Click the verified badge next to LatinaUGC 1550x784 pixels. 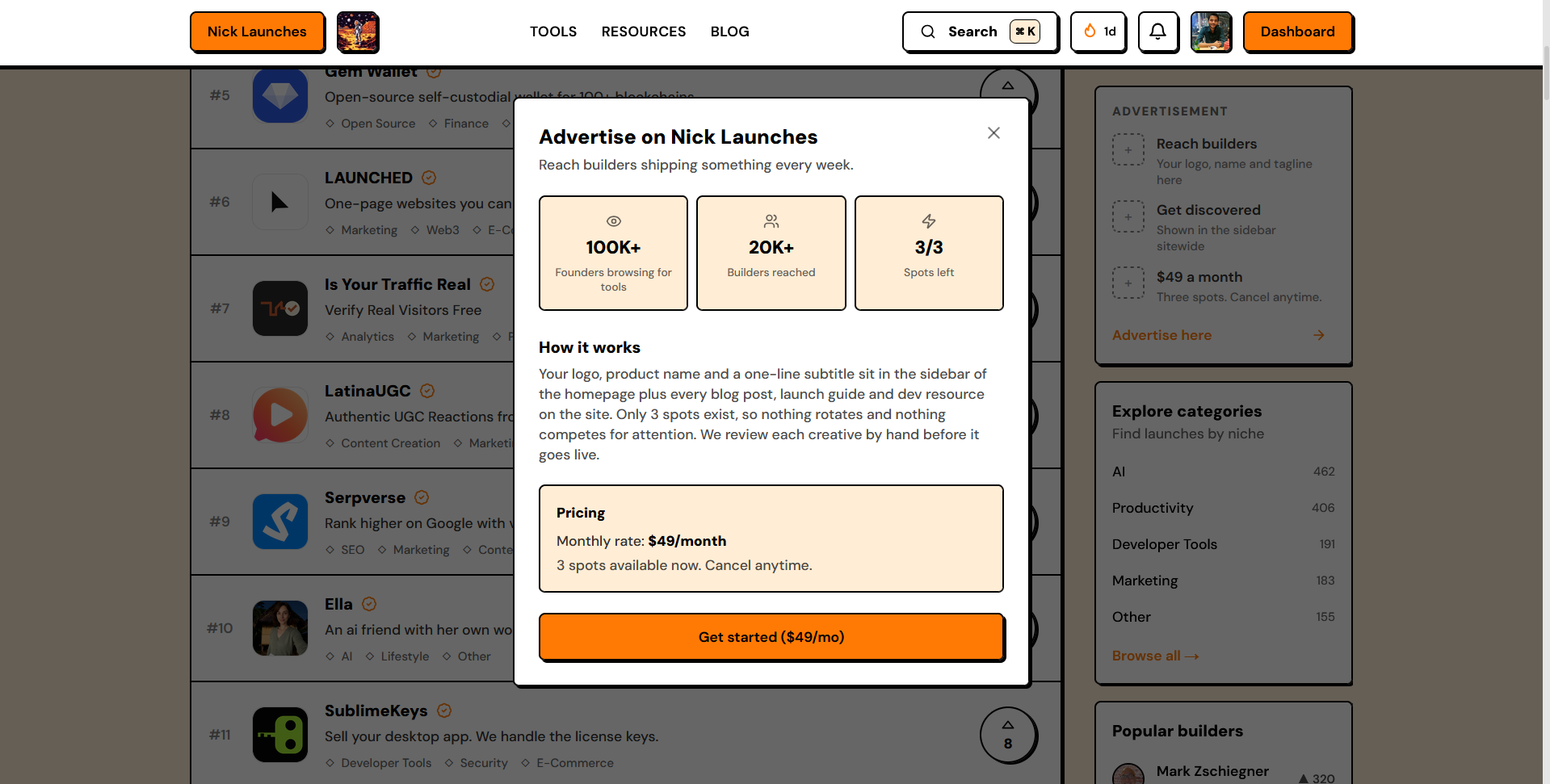pyautogui.click(x=427, y=391)
